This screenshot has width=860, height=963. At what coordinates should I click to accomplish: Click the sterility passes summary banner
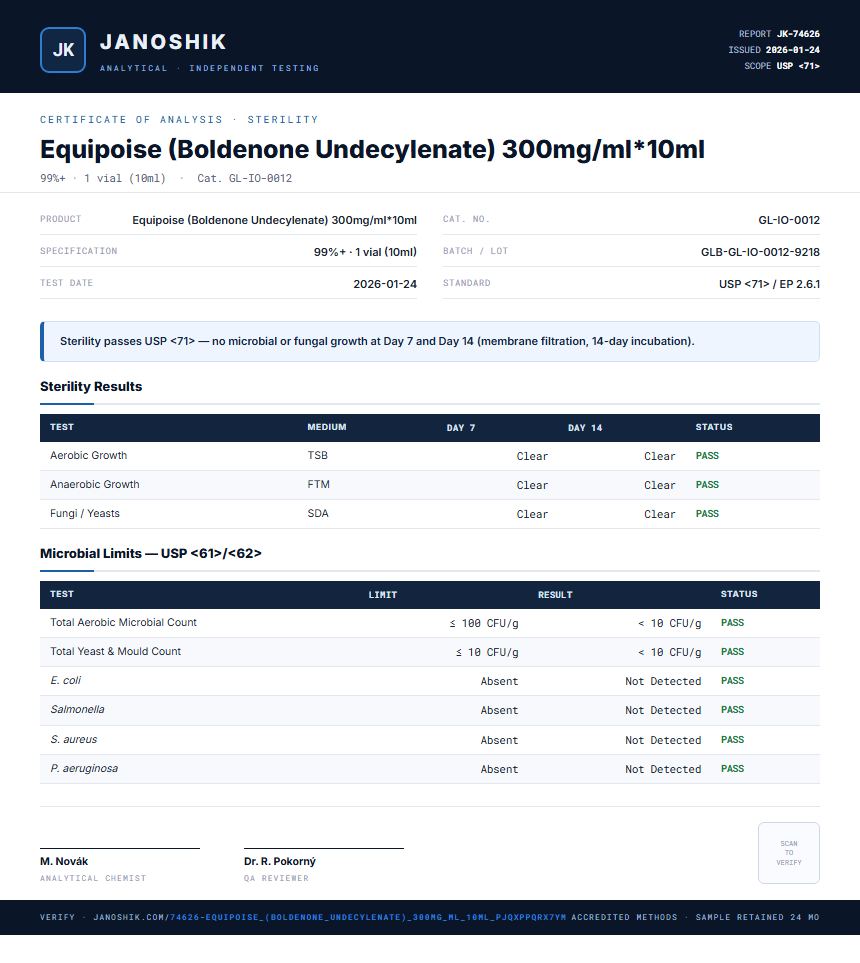[430, 341]
